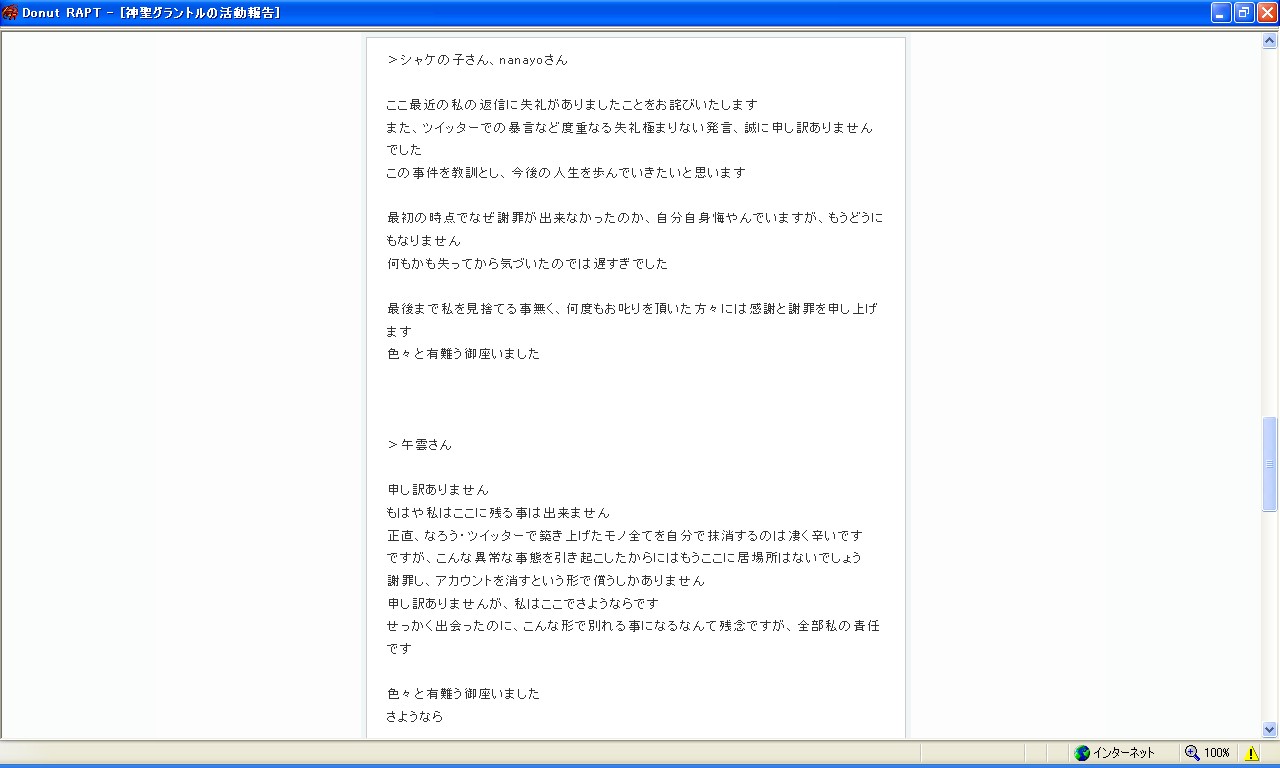Click the short line "もなりません"
The image size is (1280, 768).
click(424, 241)
